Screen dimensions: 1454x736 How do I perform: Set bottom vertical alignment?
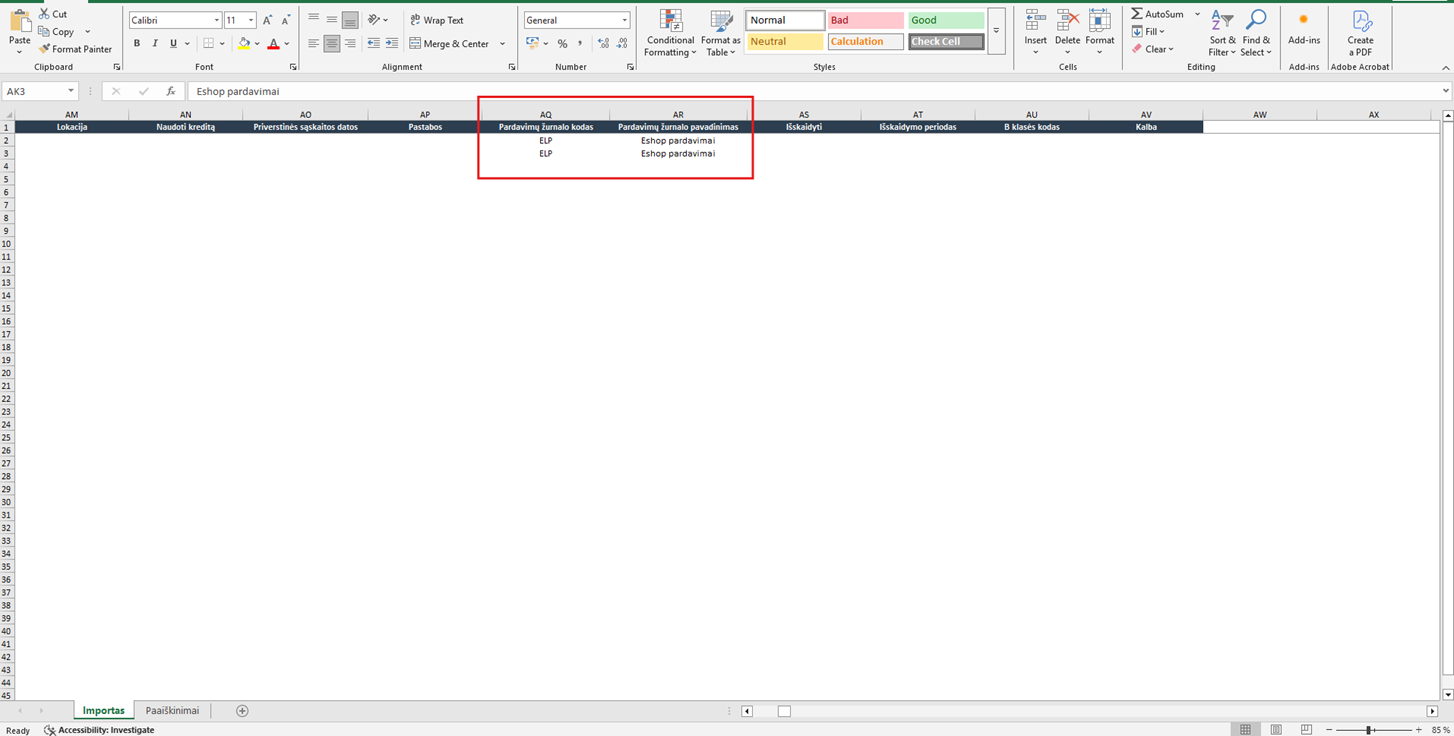tap(350, 20)
